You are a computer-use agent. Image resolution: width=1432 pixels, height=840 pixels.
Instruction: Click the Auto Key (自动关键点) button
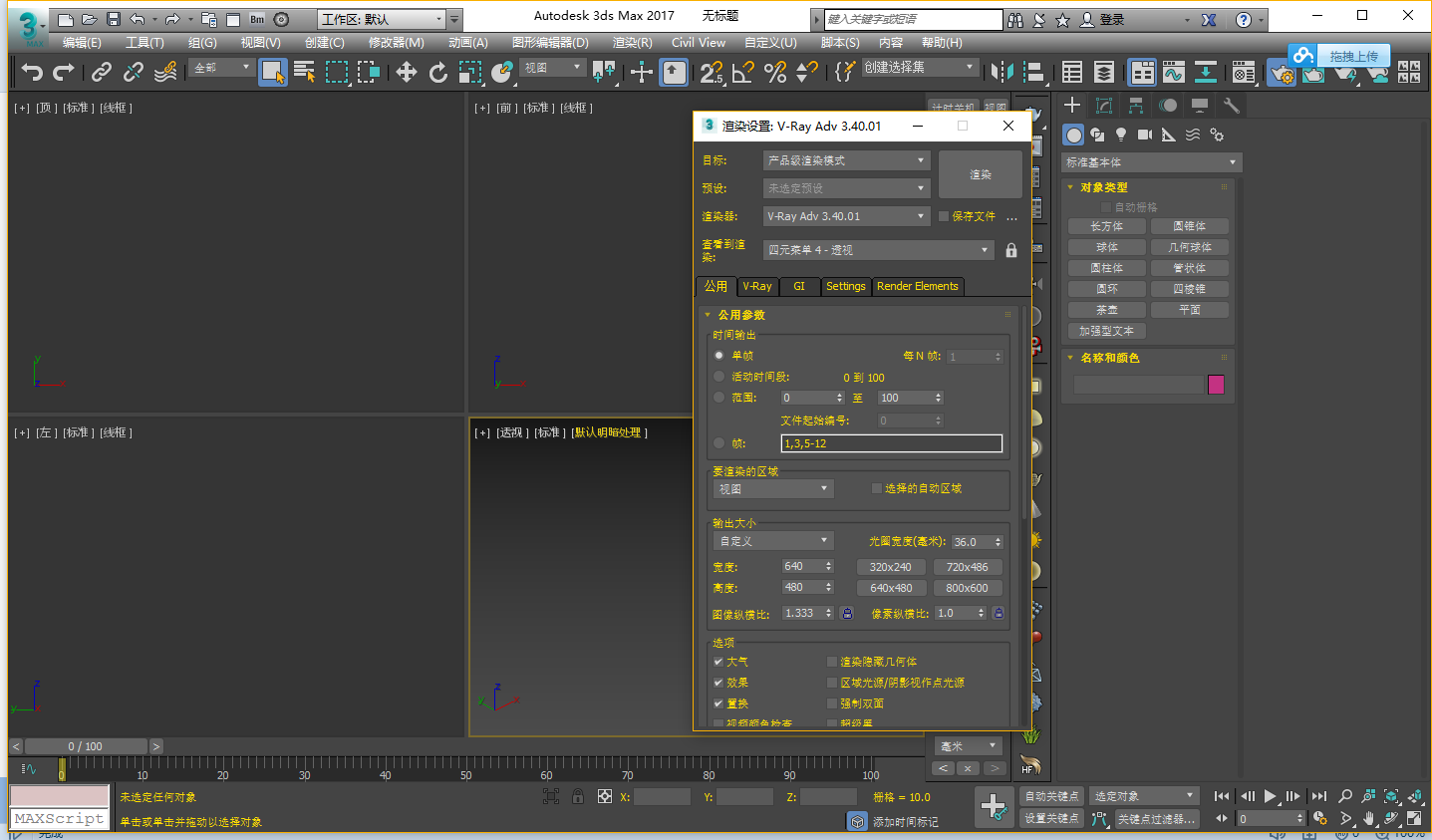point(1052,796)
